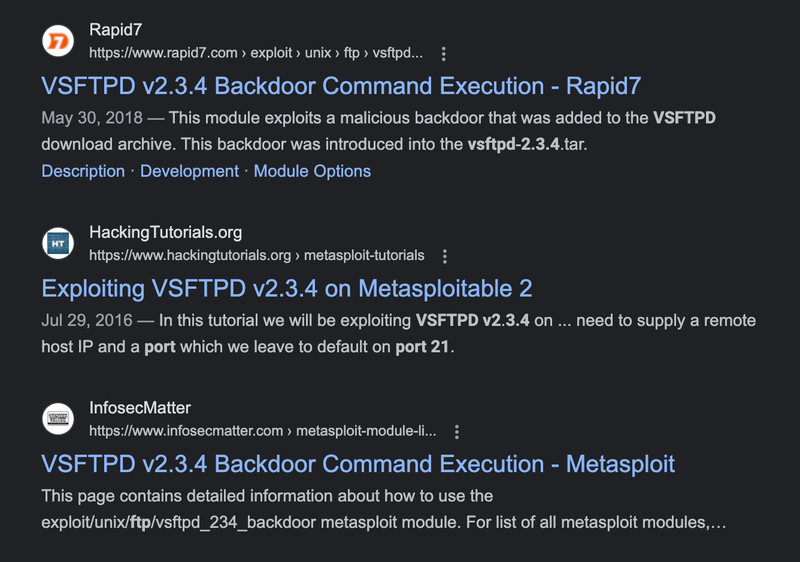
Task: Go to the Description sitelink
Action: click(83, 171)
